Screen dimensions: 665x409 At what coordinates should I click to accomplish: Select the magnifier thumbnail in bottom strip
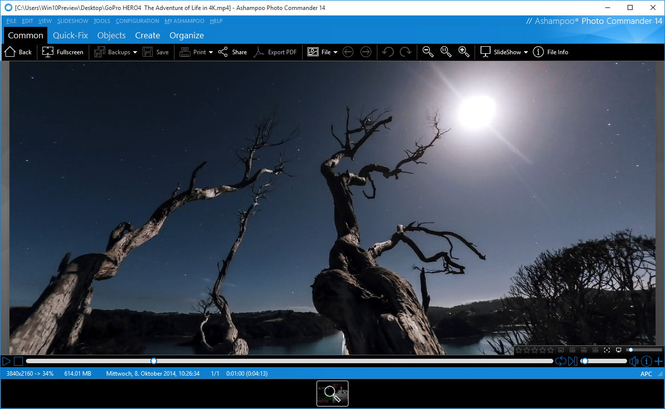coord(332,393)
